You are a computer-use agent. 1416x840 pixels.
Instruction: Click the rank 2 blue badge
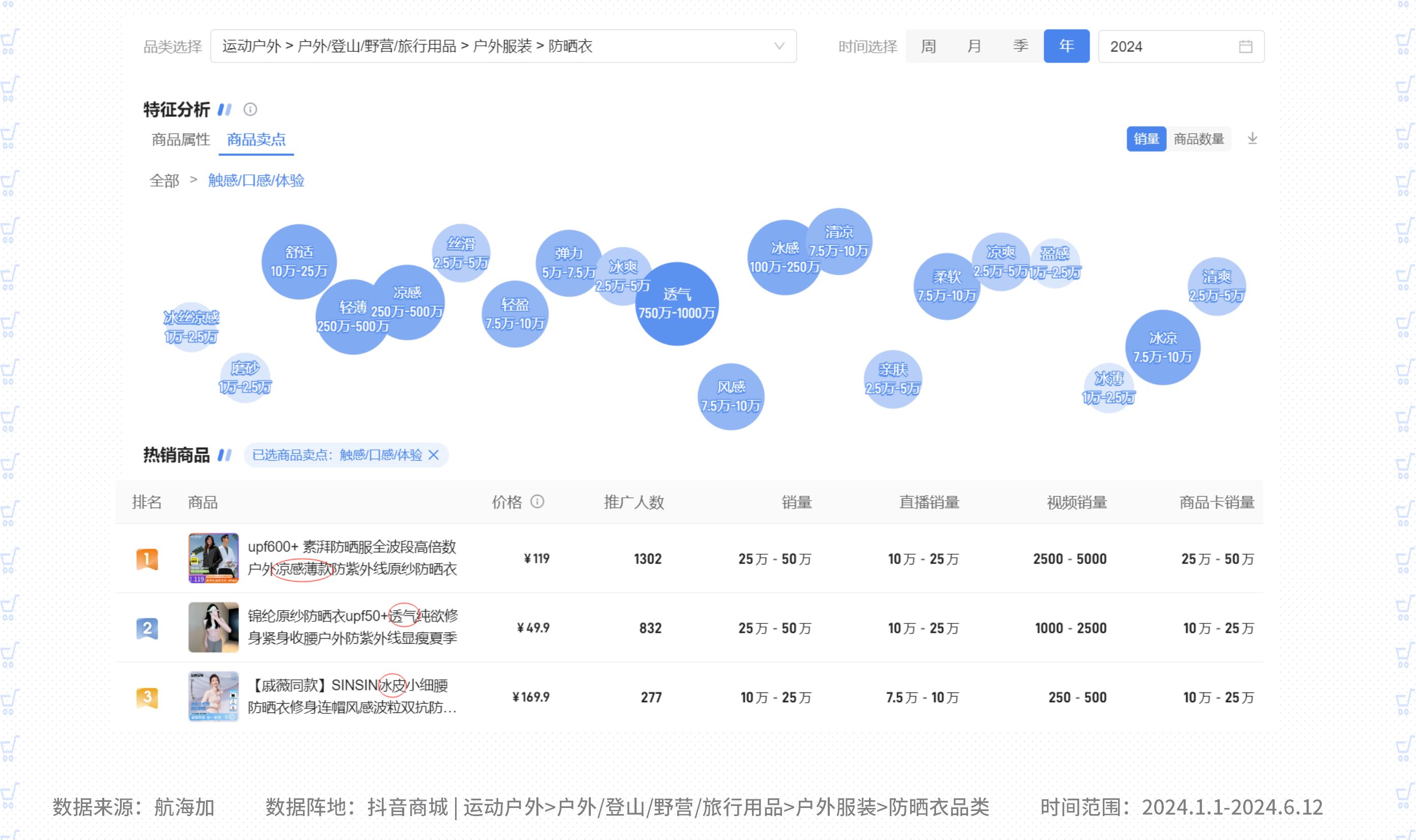(x=147, y=628)
